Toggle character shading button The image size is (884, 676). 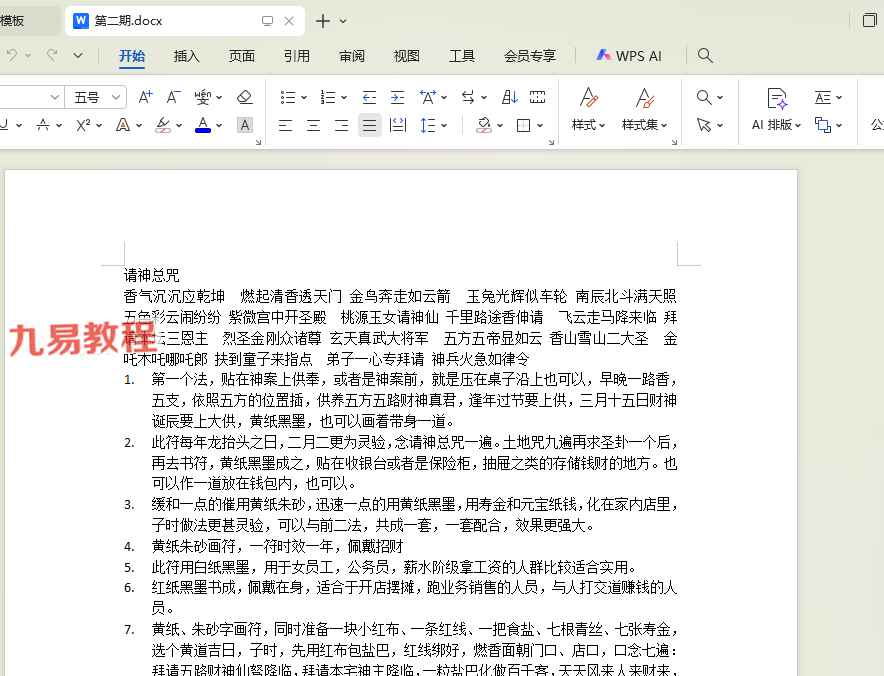point(244,125)
